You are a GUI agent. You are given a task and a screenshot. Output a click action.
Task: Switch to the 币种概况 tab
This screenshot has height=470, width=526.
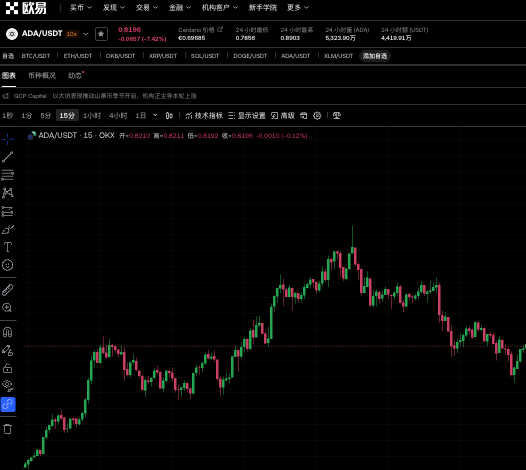tap(42, 75)
